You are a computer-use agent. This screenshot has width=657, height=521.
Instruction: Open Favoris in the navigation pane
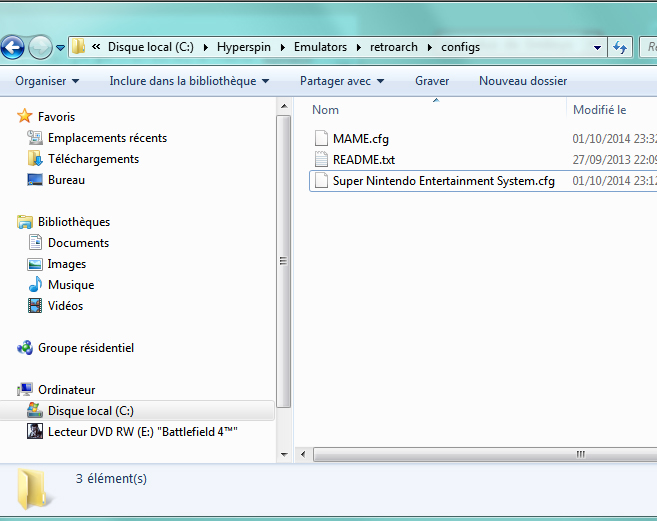tap(57, 117)
